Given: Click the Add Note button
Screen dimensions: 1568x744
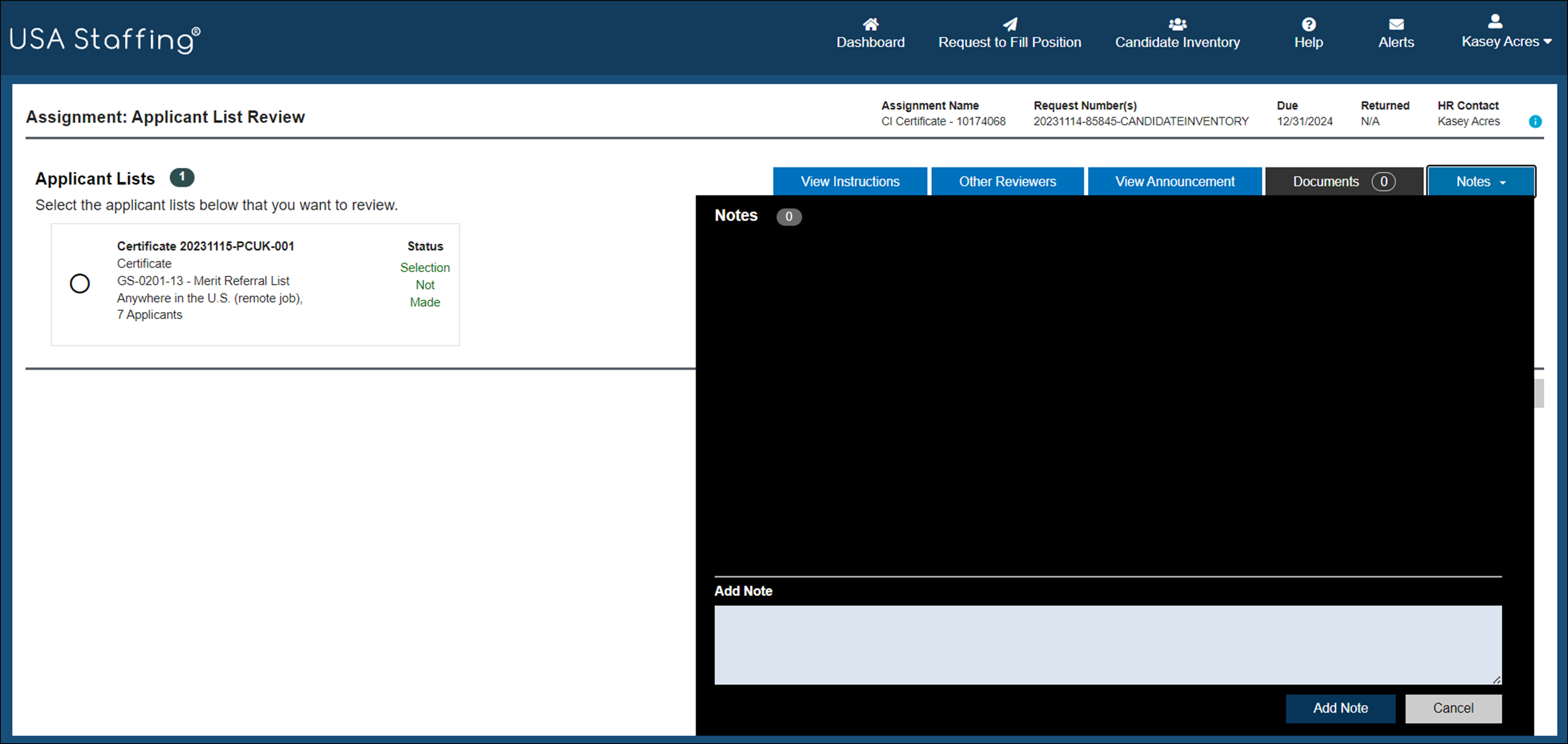Looking at the screenshot, I should click(x=1340, y=708).
